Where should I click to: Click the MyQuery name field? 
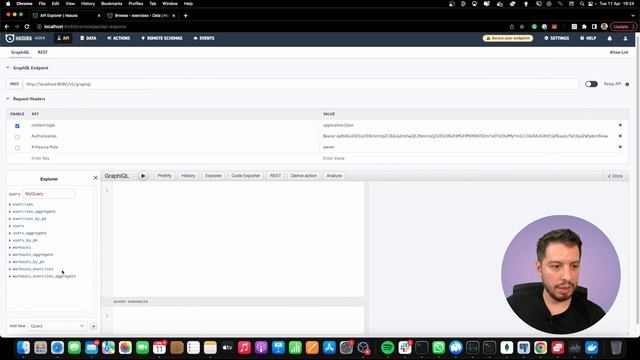(x=49, y=194)
